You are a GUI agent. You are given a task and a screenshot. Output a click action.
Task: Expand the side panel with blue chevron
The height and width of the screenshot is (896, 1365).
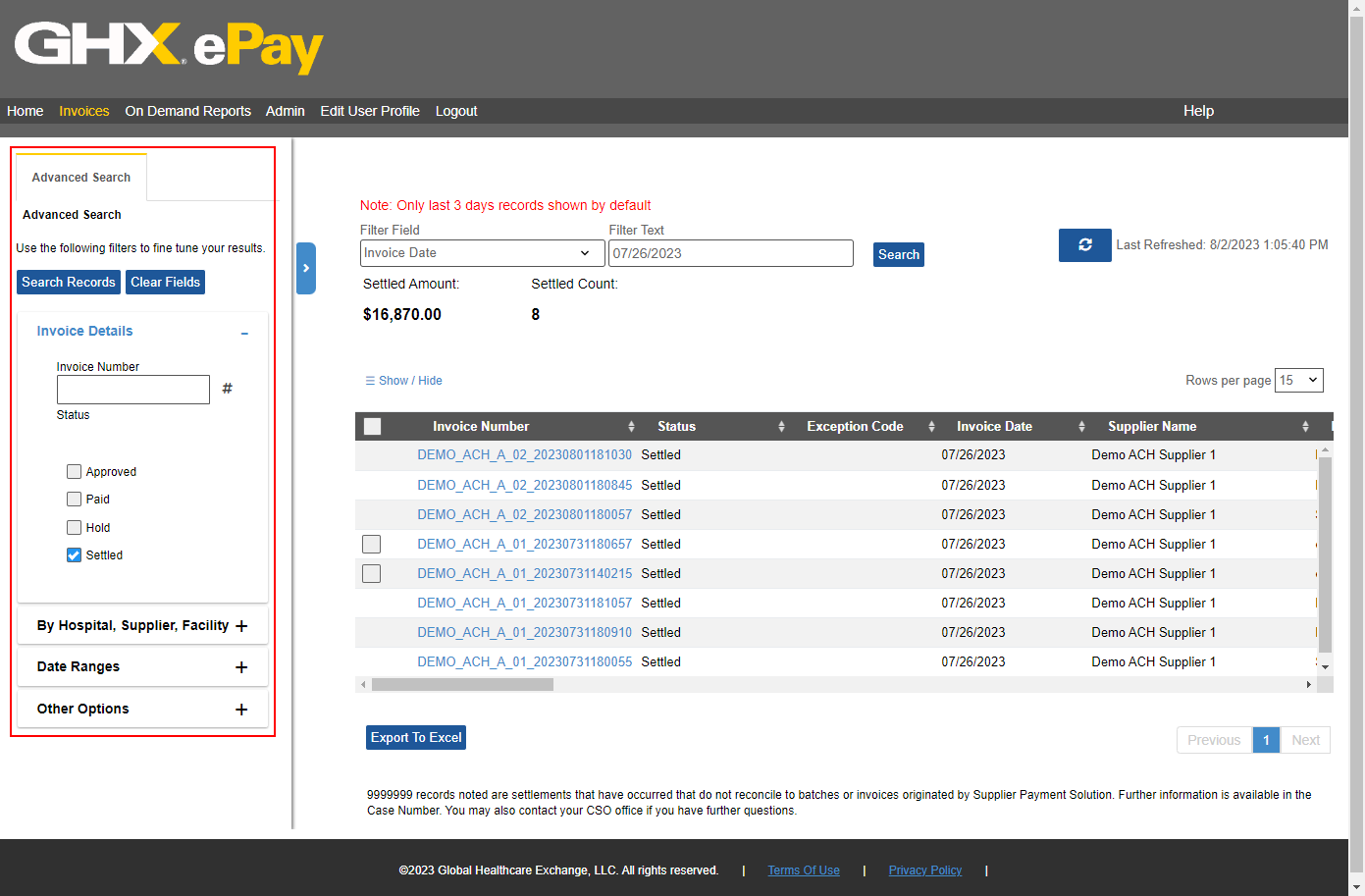[306, 268]
